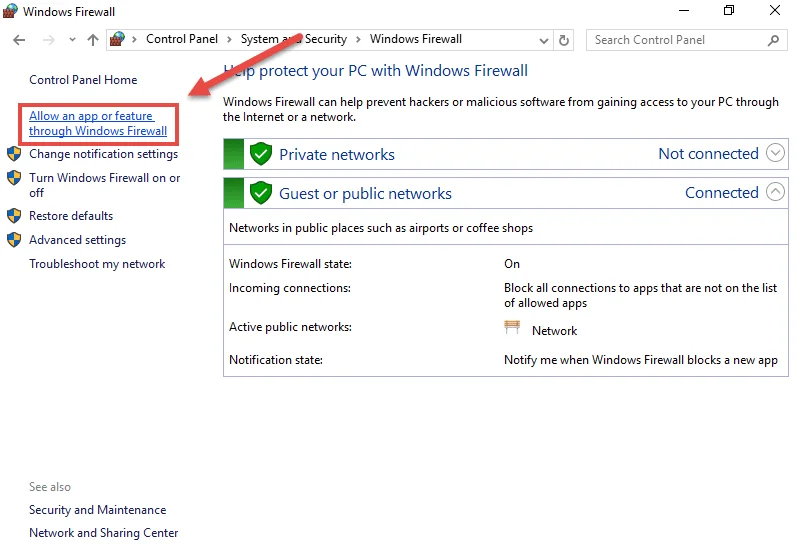Open Change notification settings link
The height and width of the screenshot is (560, 800).
(103, 154)
